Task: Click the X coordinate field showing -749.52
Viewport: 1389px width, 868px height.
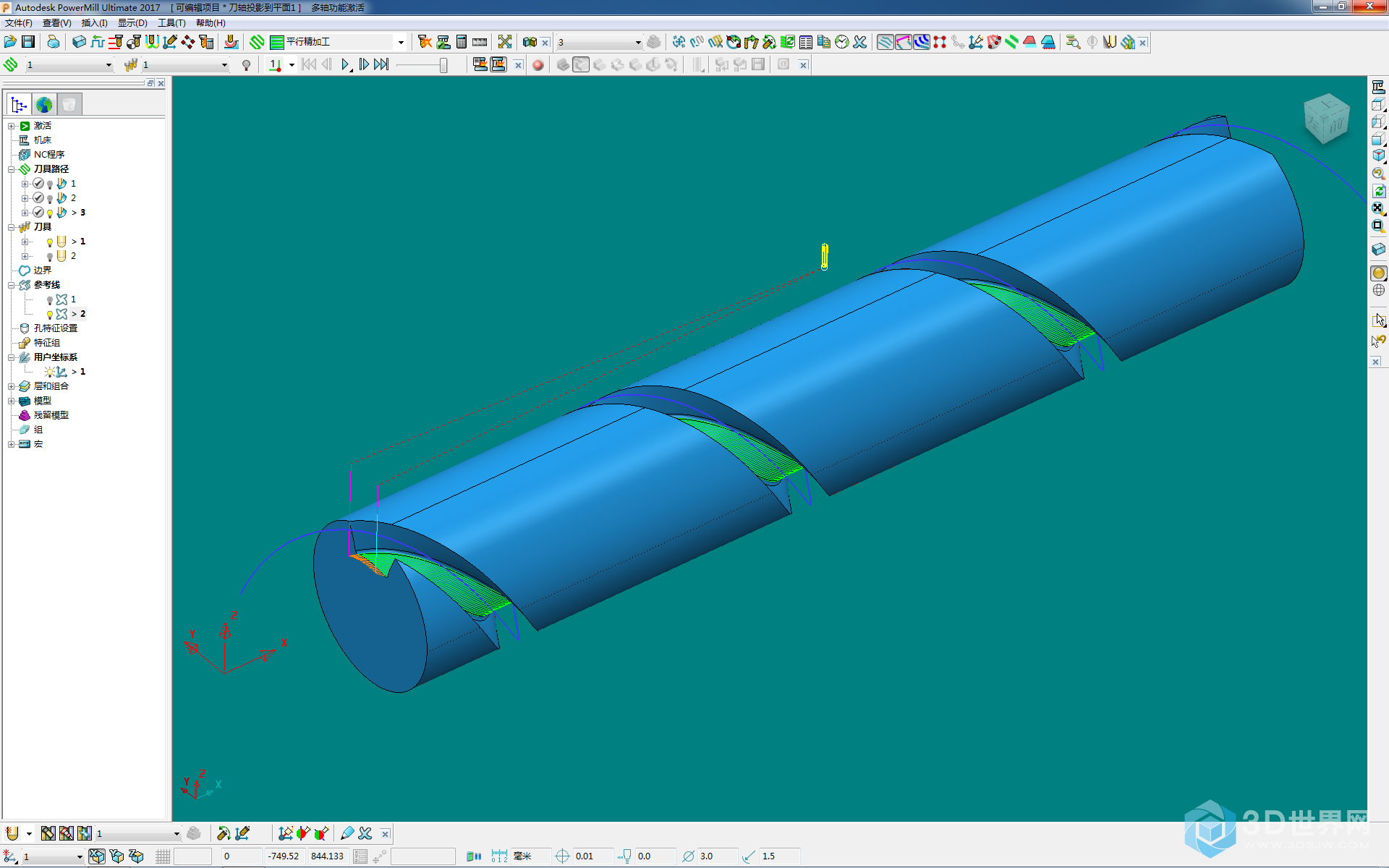Action: point(284,856)
